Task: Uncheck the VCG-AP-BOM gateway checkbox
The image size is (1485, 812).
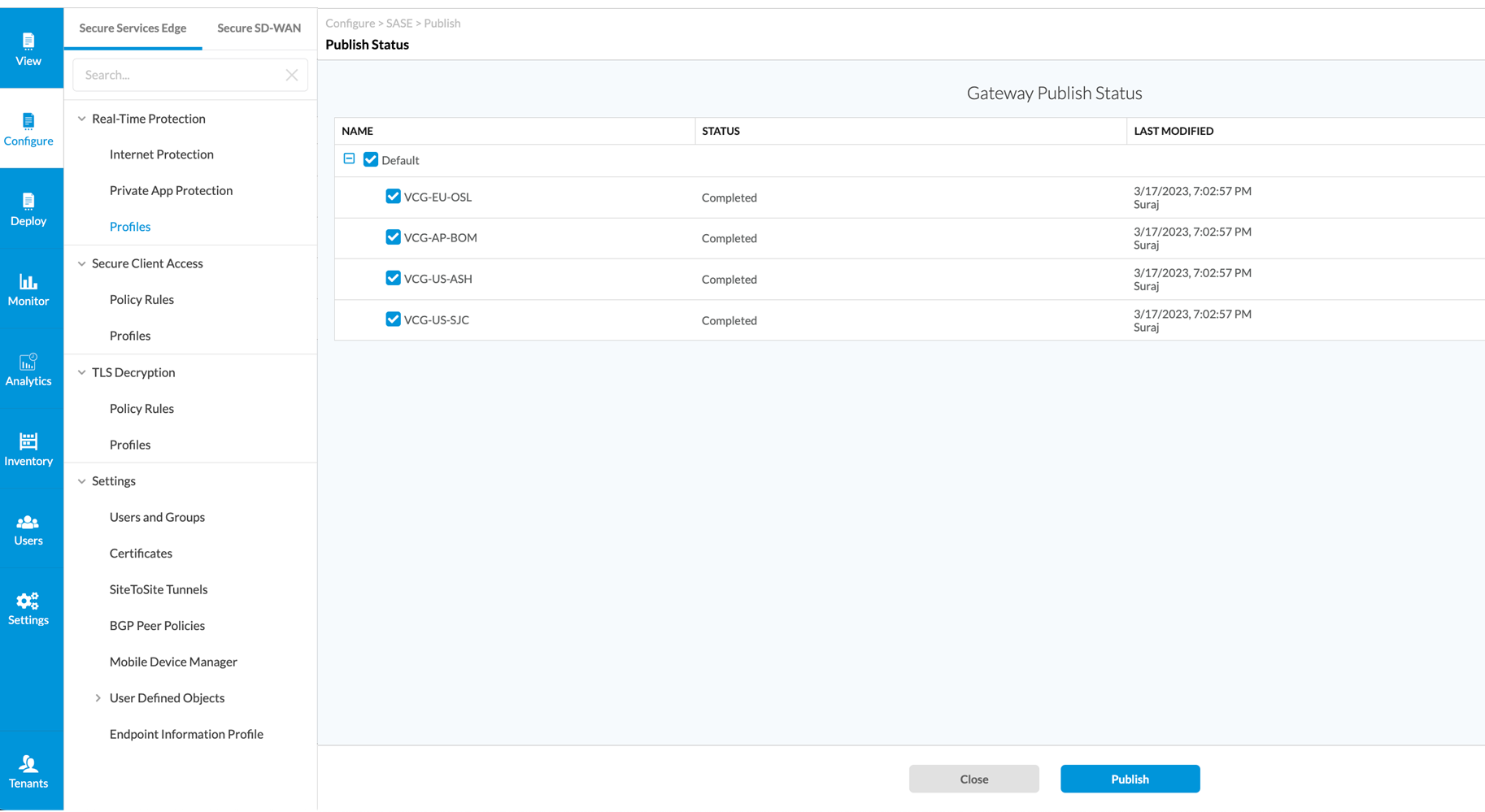Action: point(393,237)
